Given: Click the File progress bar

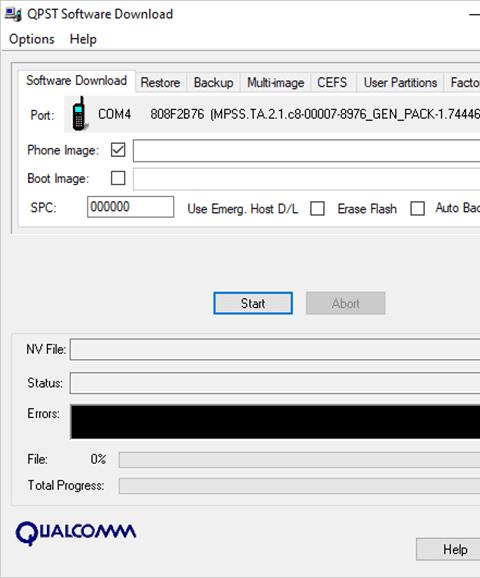Looking at the screenshot, I should 299,460.
